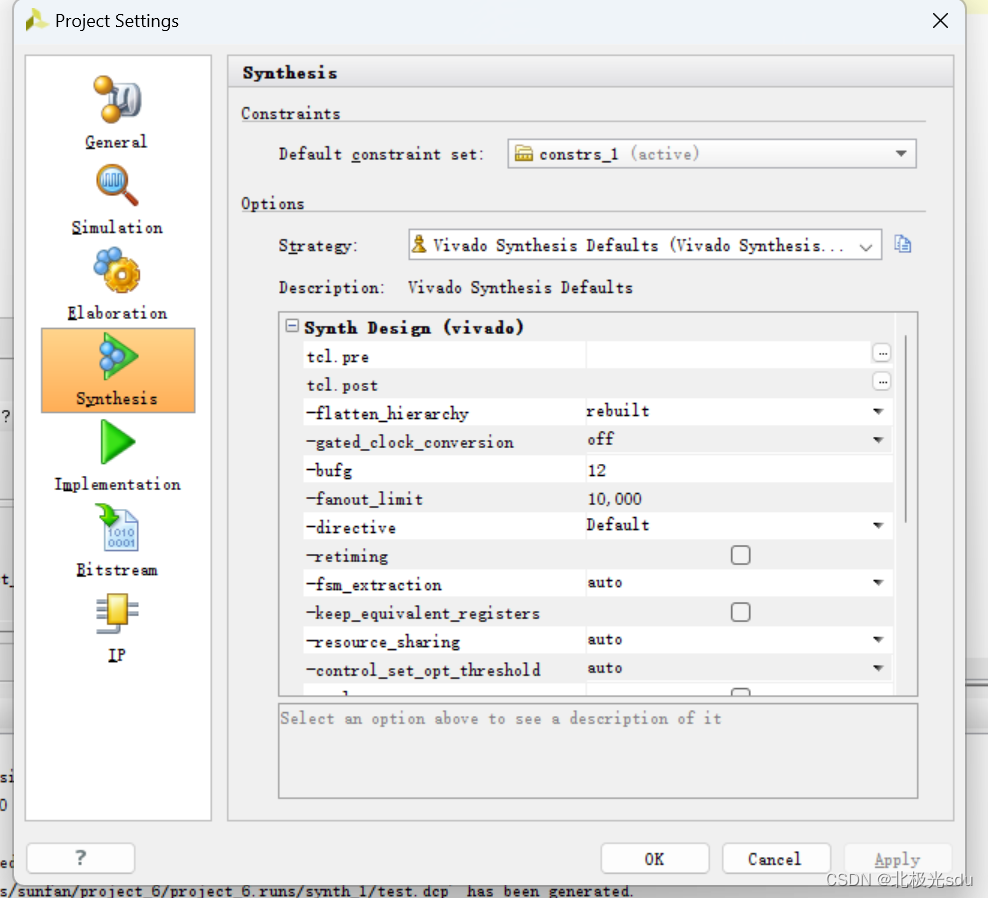The width and height of the screenshot is (988, 898).
Task: Click the save strategy copy icon
Action: 902,245
